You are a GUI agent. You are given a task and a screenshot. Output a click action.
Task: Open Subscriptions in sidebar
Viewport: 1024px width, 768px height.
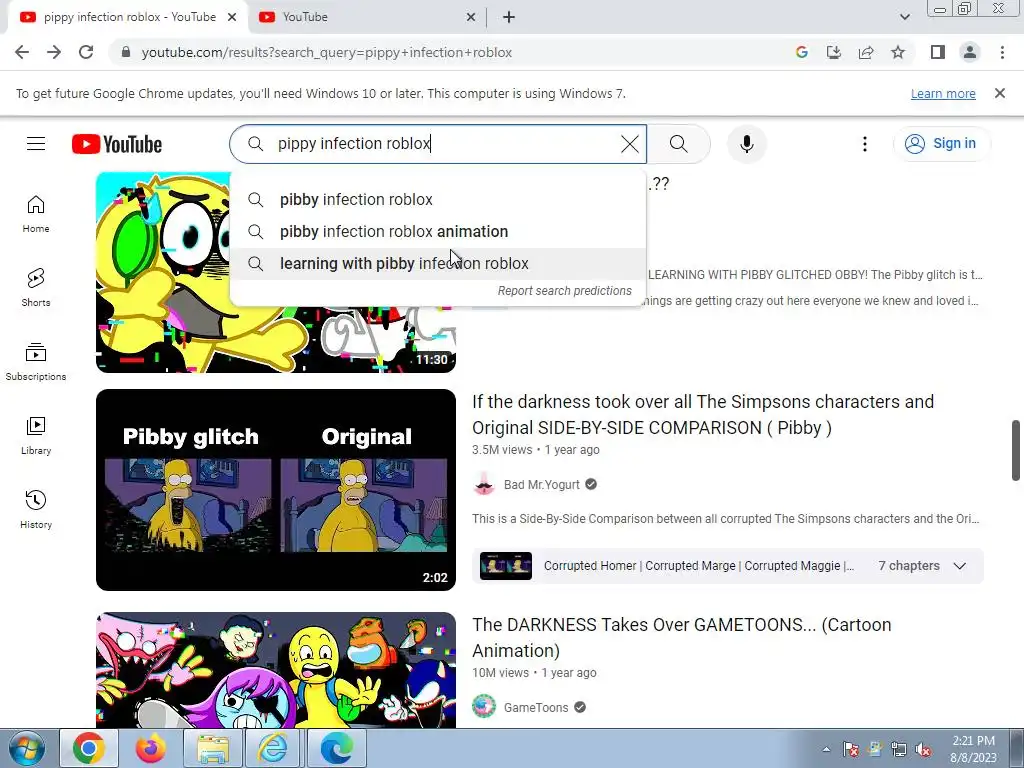[x=36, y=361]
